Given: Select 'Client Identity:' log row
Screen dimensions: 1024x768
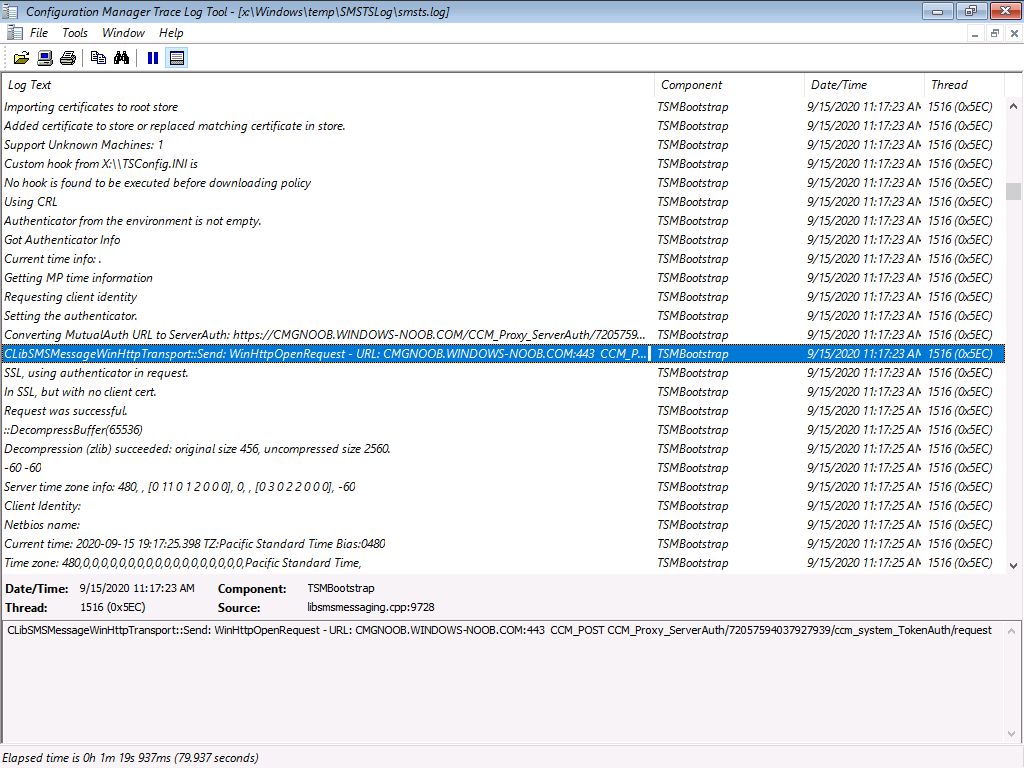Looking at the screenshot, I should click(503, 505).
